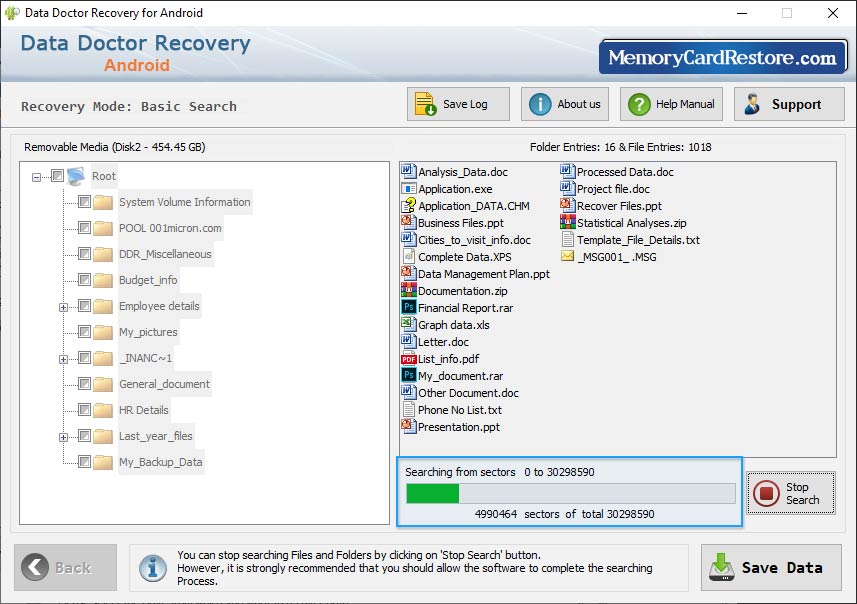Click the blue info icon in hint box

(x=153, y=568)
